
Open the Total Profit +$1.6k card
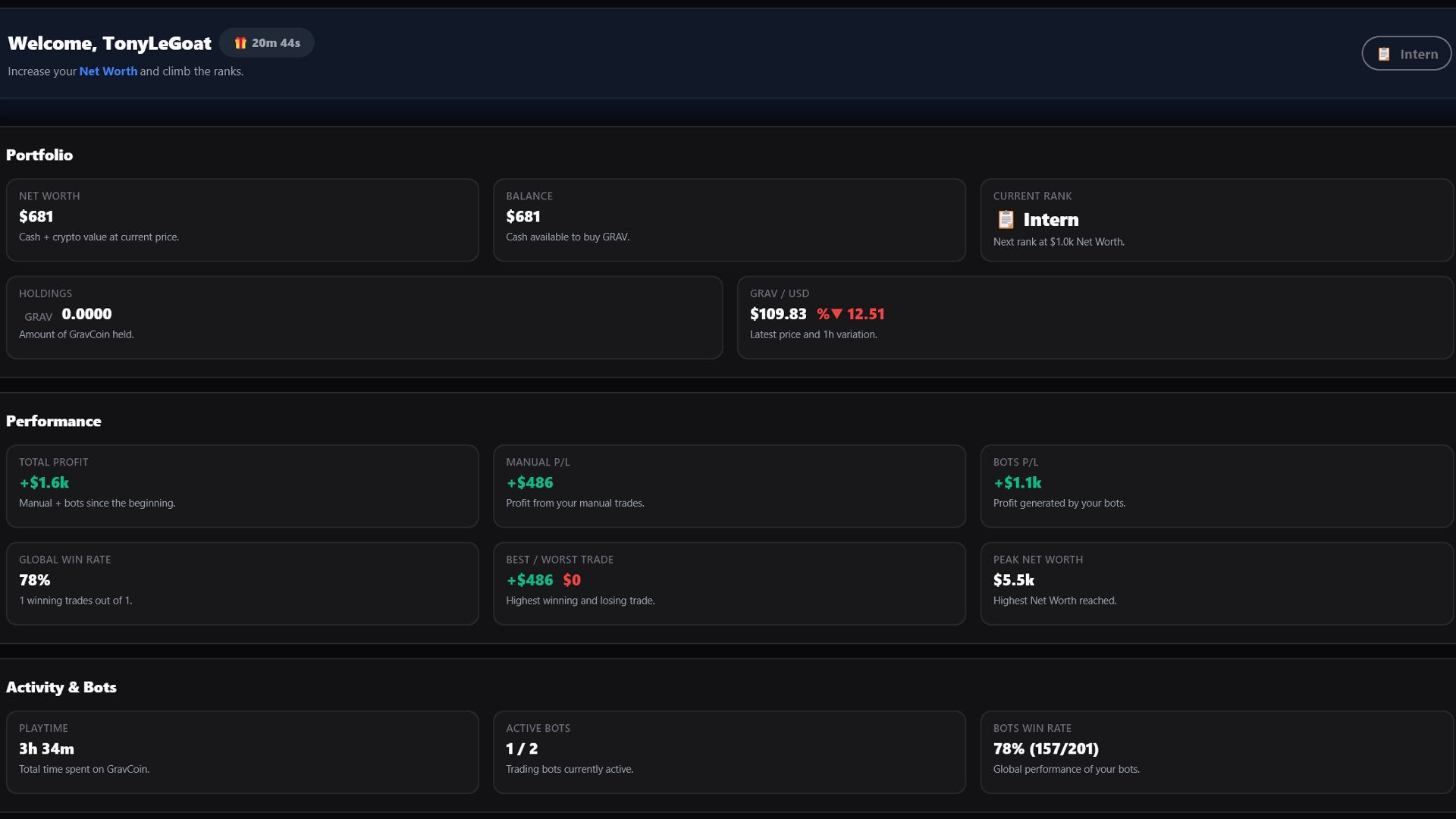coord(242,486)
